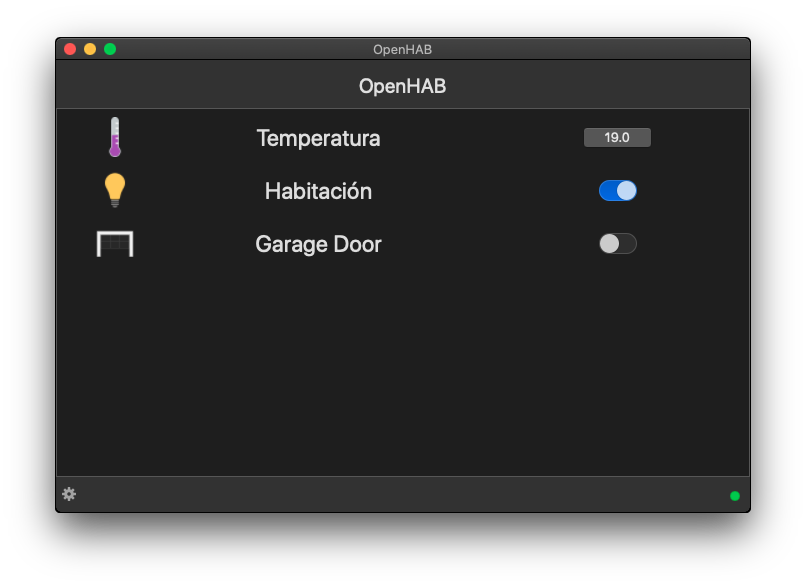Select the Habitación label
This screenshot has height=586, width=806.
point(318,191)
